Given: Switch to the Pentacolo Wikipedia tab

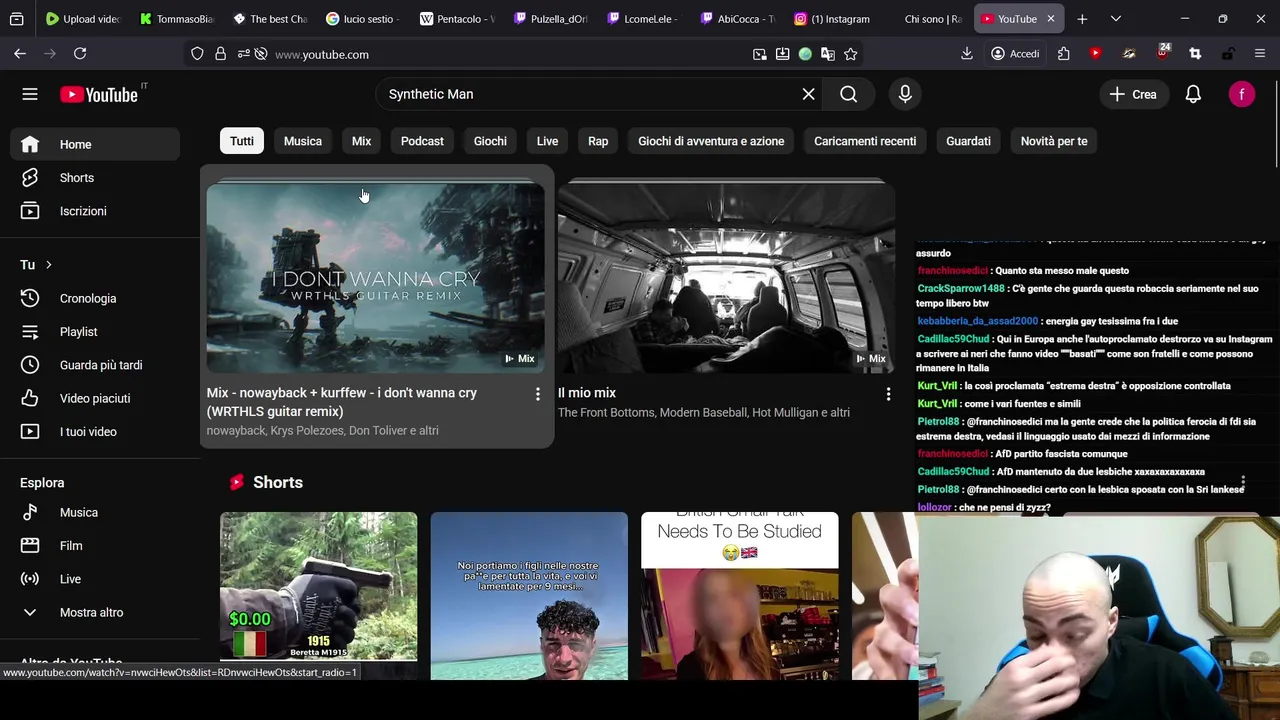Looking at the screenshot, I should click(458, 19).
